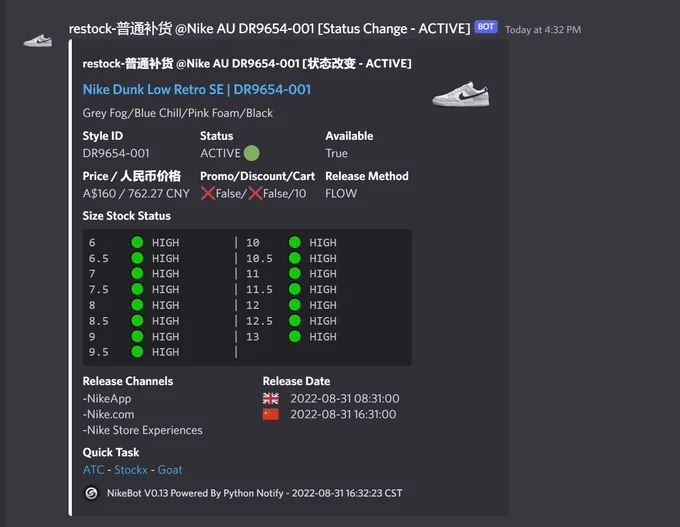Click the green dot for size 8
The width and height of the screenshot is (680, 527).
click(137, 305)
